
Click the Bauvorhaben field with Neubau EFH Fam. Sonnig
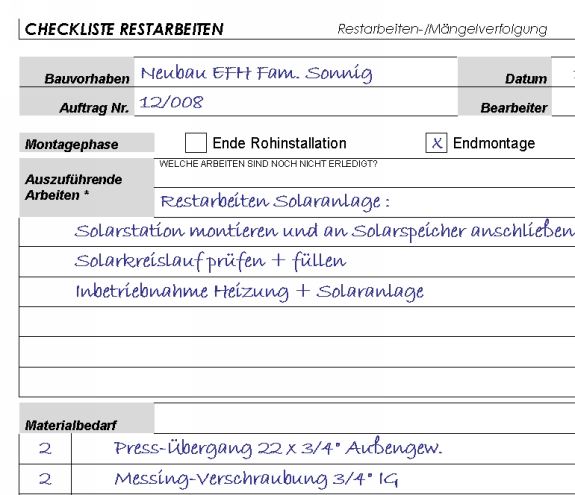point(296,72)
